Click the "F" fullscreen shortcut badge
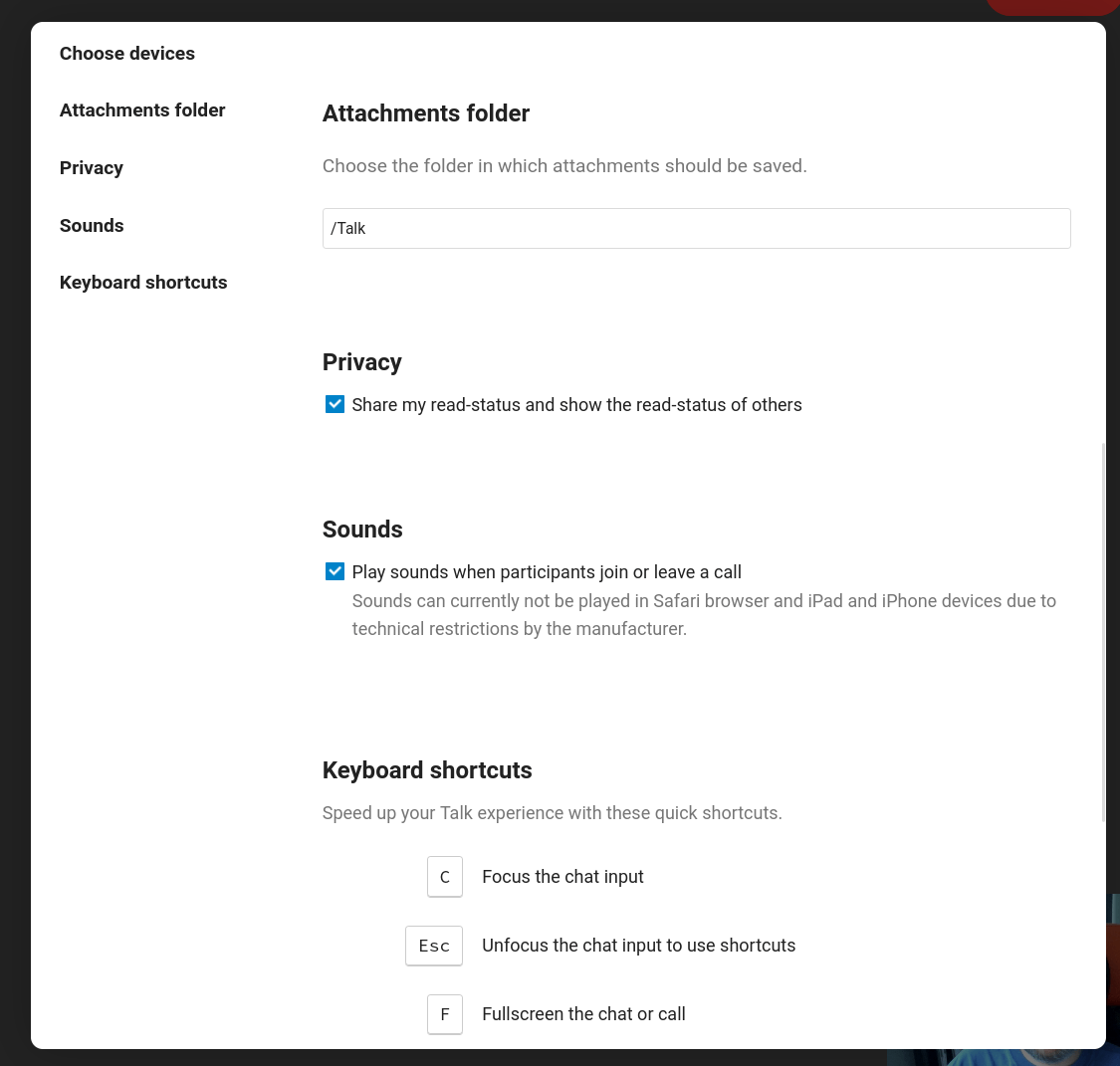Screen dimensions: 1120x1066 pos(445,1013)
